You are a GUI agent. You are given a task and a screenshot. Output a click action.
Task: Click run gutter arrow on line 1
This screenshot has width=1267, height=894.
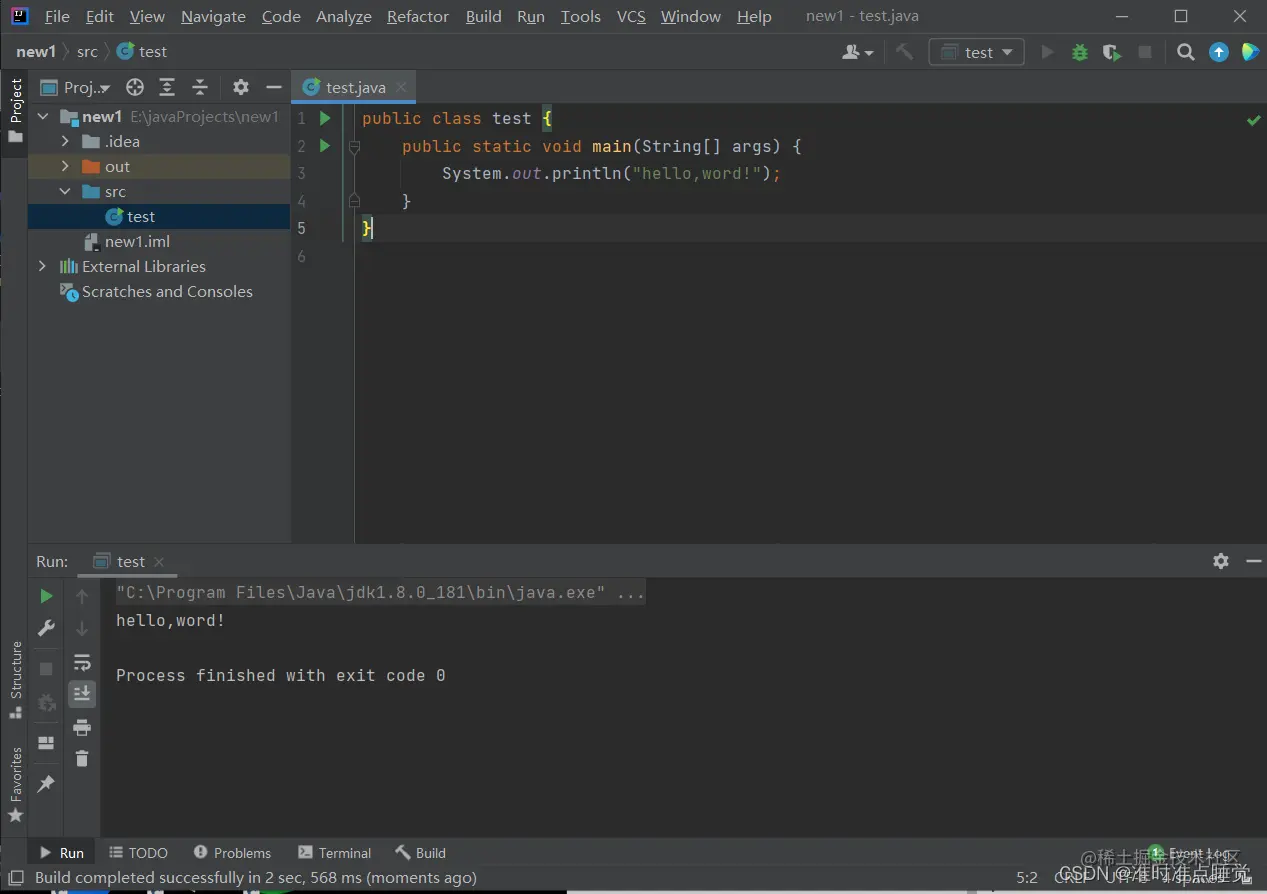click(324, 118)
